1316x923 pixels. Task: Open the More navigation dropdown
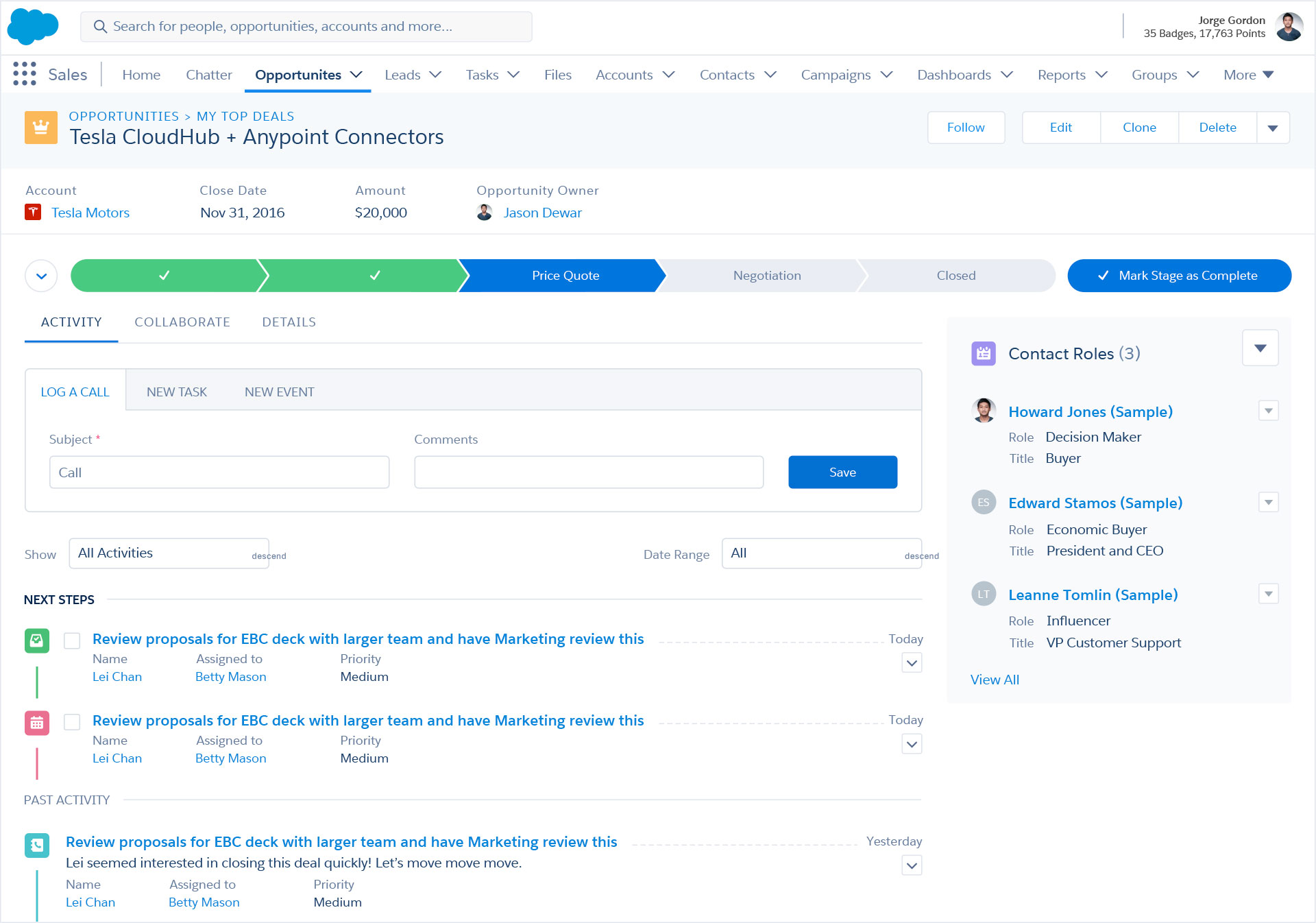coord(1249,75)
